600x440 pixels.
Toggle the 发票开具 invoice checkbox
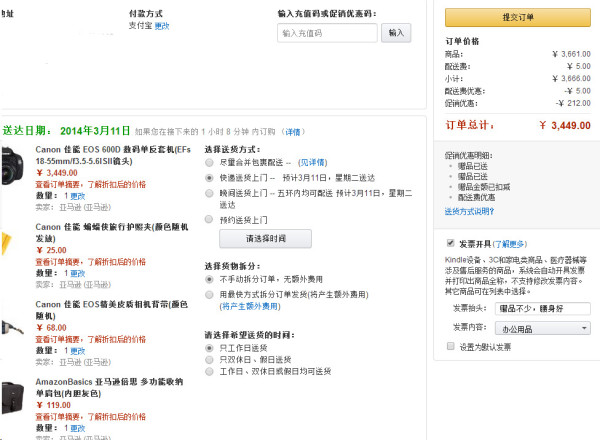click(x=450, y=243)
